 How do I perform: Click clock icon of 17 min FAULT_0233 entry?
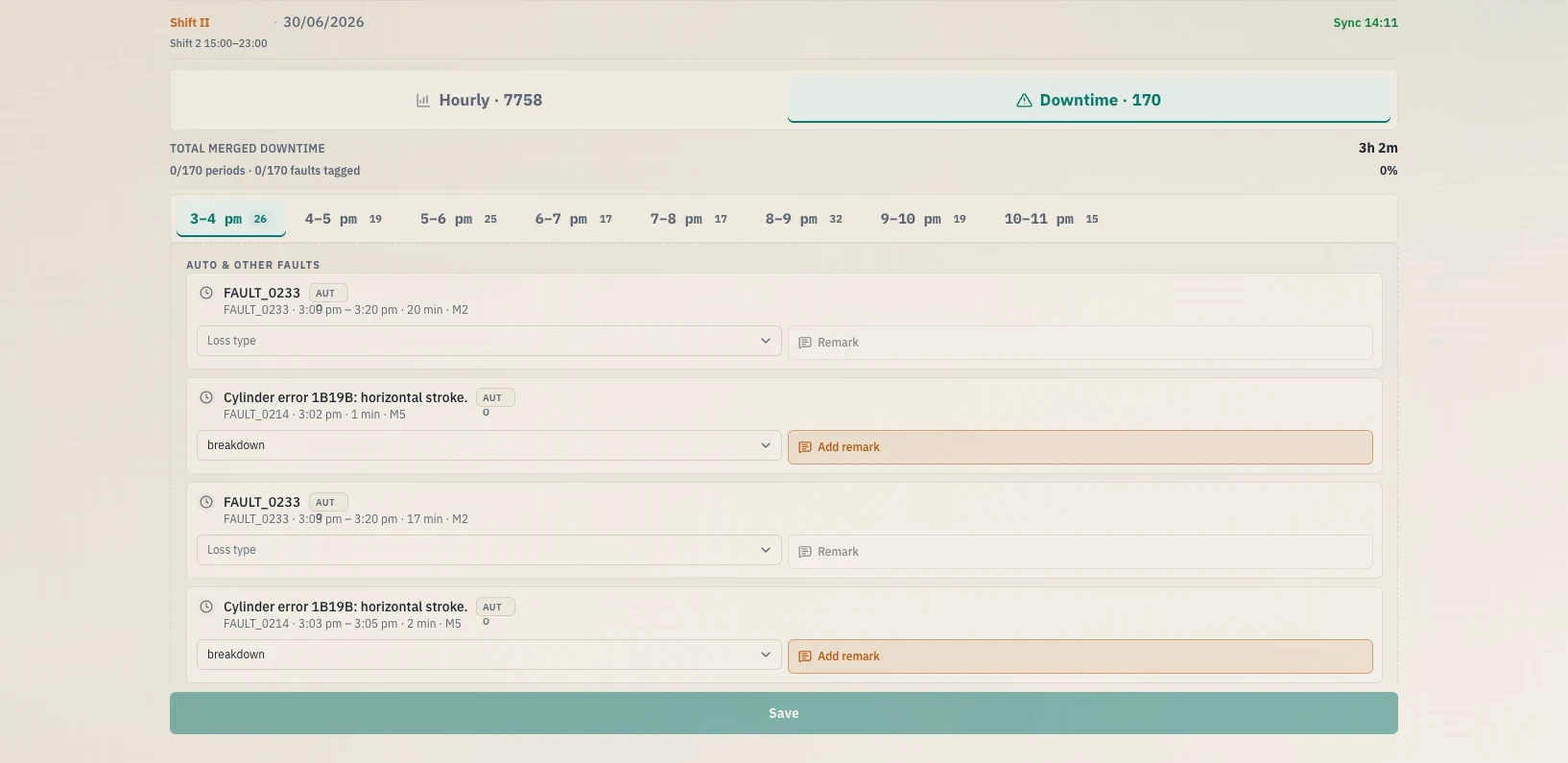coord(206,502)
